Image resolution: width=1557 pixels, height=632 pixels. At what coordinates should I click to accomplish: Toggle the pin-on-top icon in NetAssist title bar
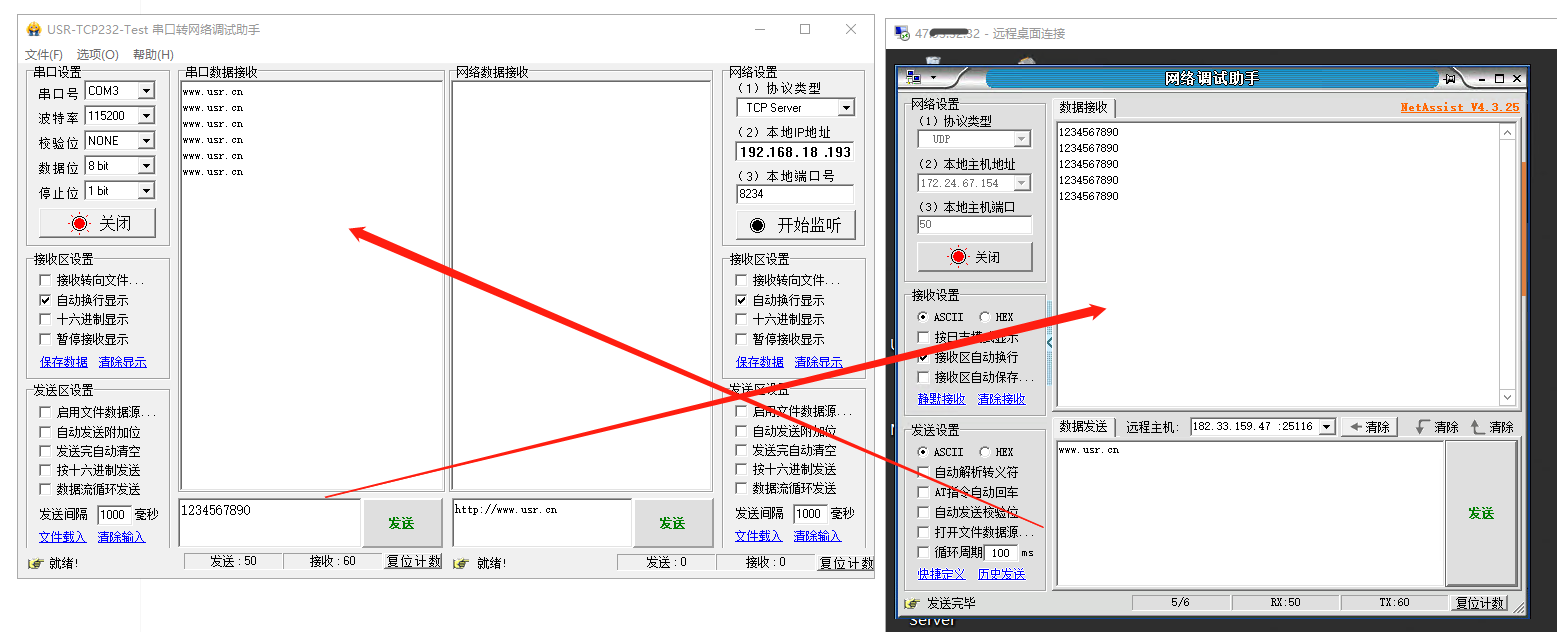point(1449,78)
